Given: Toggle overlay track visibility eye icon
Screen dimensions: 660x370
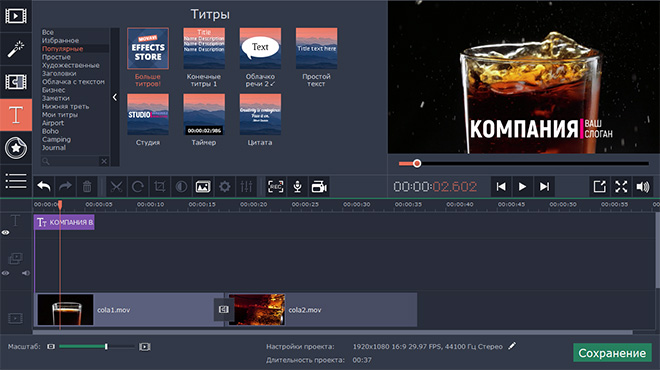Looking at the screenshot, I should click(5, 273).
